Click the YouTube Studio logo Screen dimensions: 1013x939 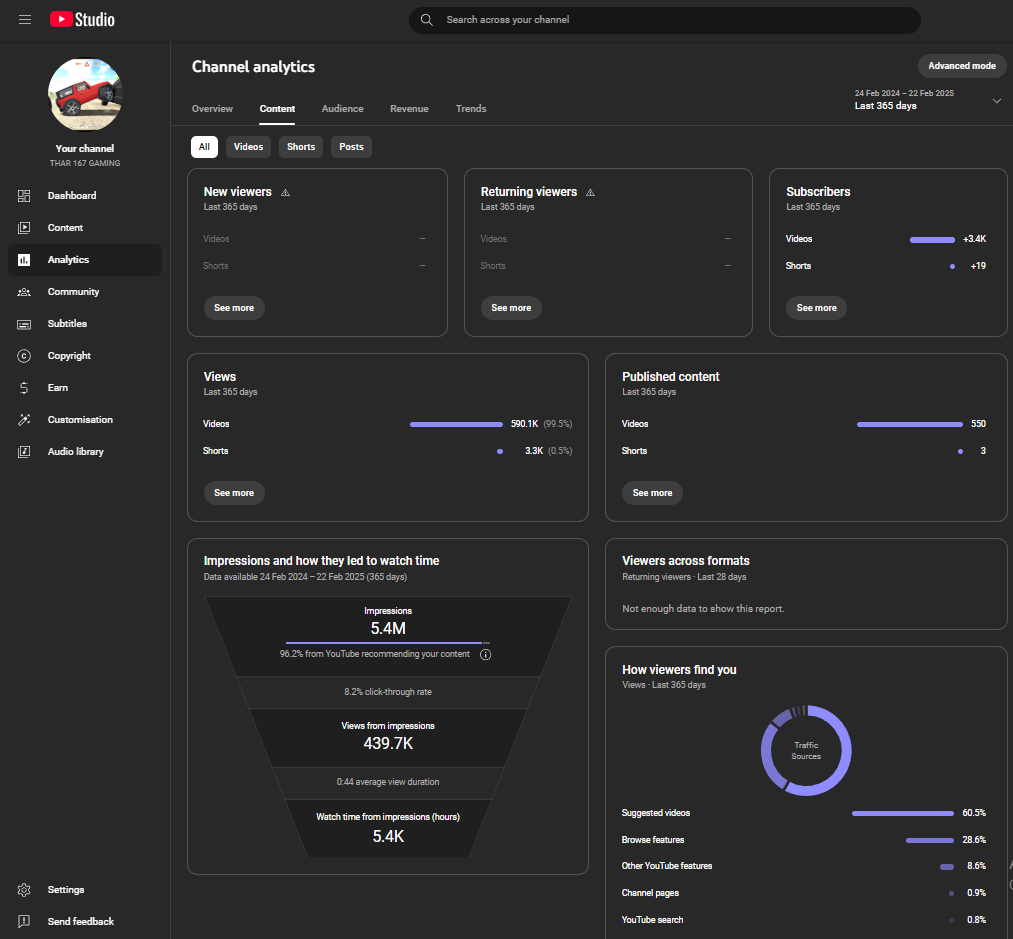click(82, 20)
